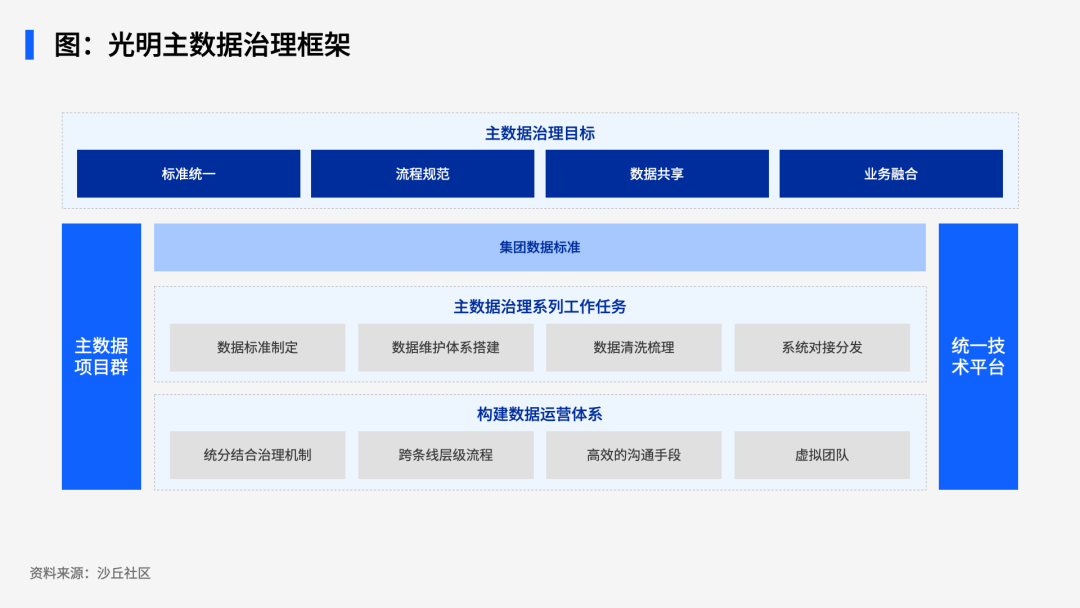
Task: Select the 数据维护体系搭建 task box
Action: click(x=445, y=348)
